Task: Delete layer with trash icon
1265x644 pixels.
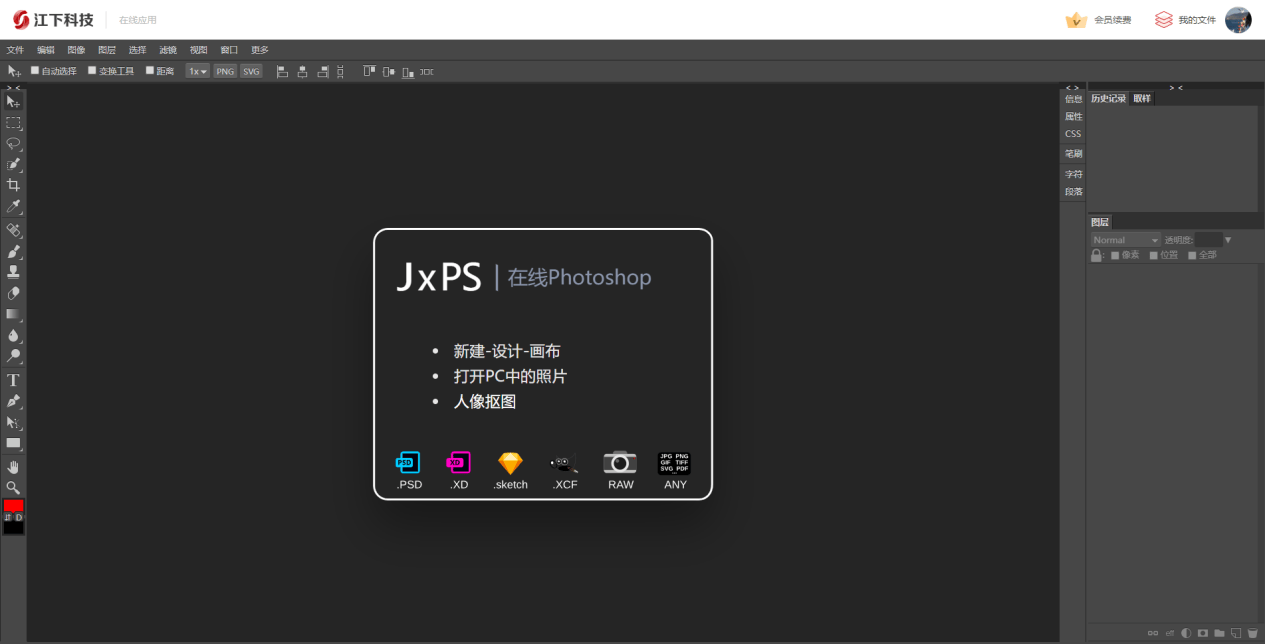Action: (1252, 633)
